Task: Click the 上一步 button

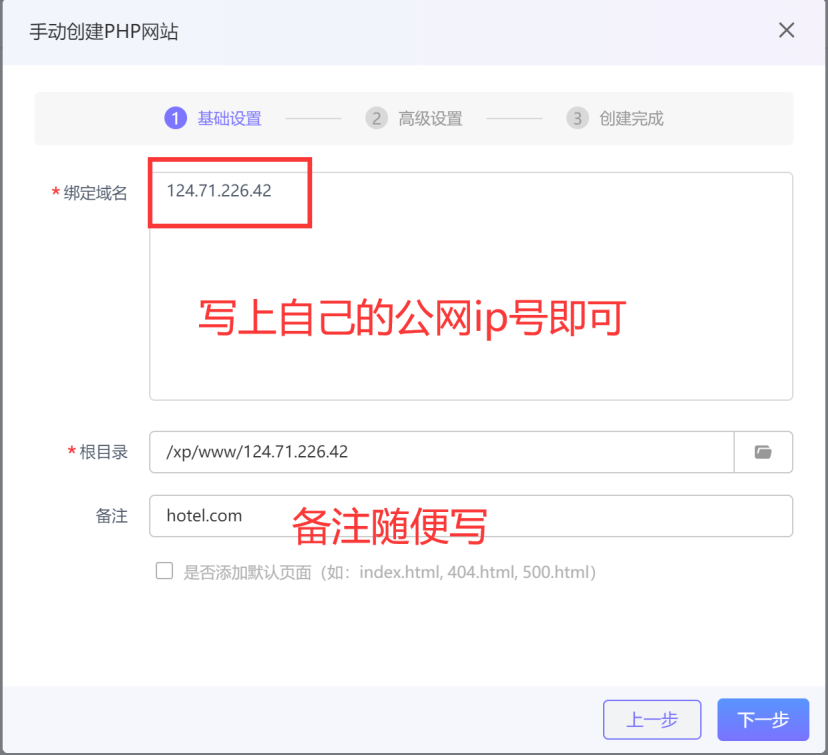Action: tap(652, 720)
